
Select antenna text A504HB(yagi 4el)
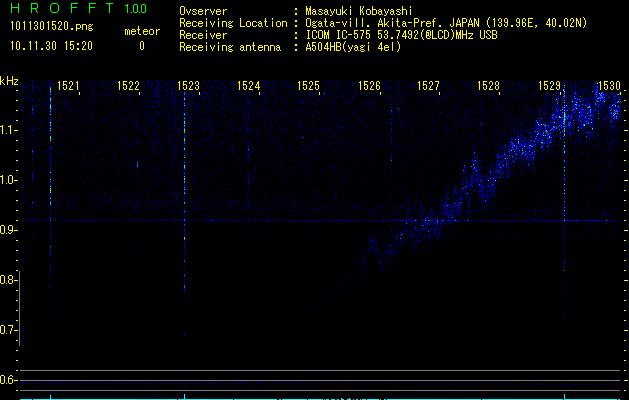(x=353, y=47)
